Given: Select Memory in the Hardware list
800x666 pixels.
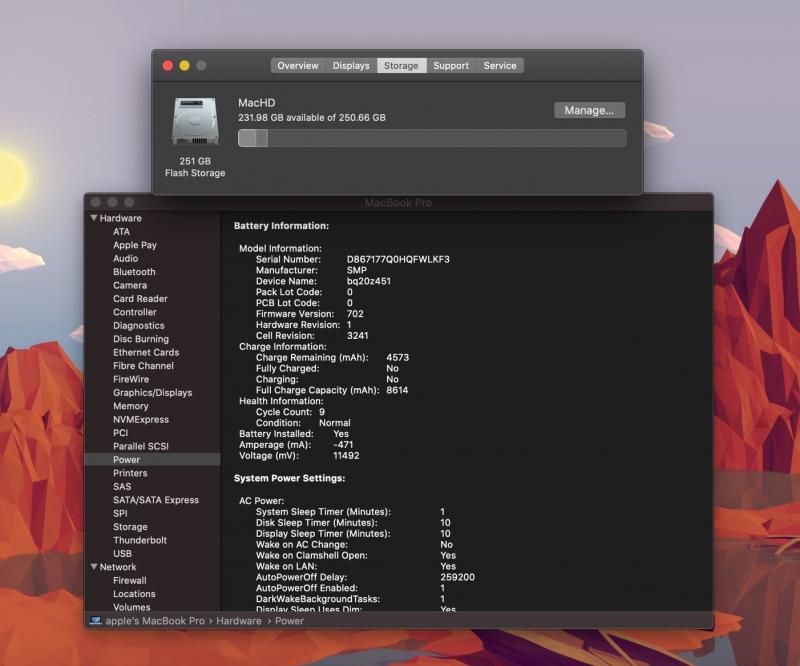Looking at the screenshot, I should (x=131, y=406).
